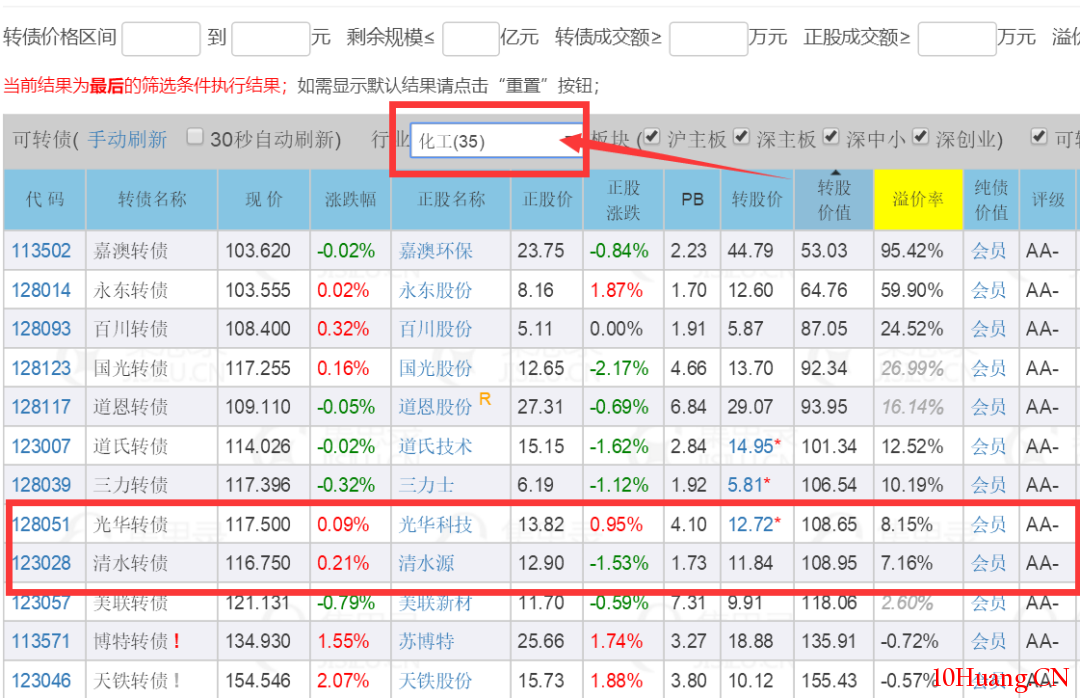Open bond code 128123 link
1080x698 pixels.
coord(41,368)
